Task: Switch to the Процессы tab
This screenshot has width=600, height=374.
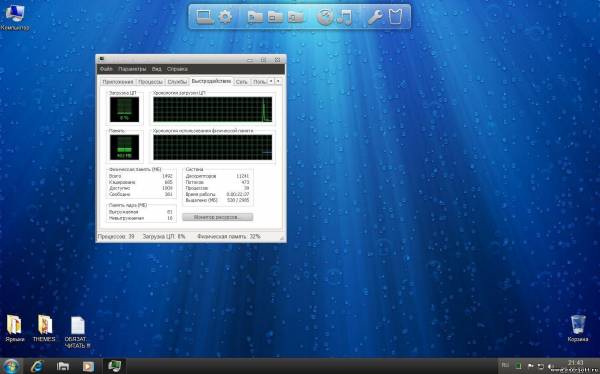Action: pyautogui.click(x=150, y=82)
